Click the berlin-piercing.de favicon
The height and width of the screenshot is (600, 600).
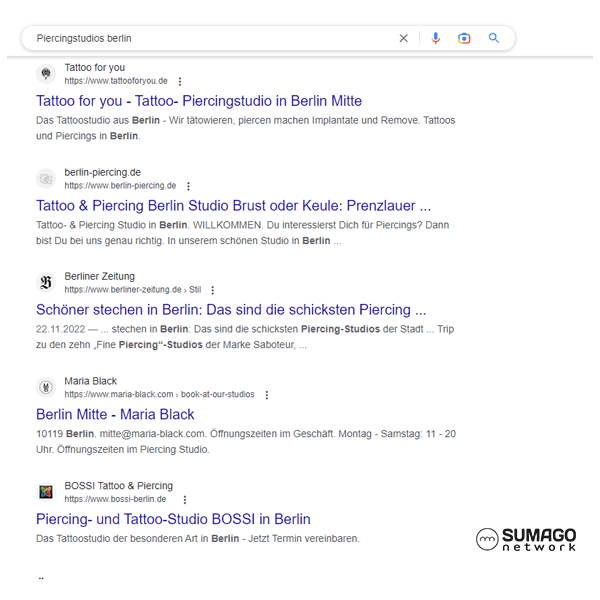[x=46, y=178]
